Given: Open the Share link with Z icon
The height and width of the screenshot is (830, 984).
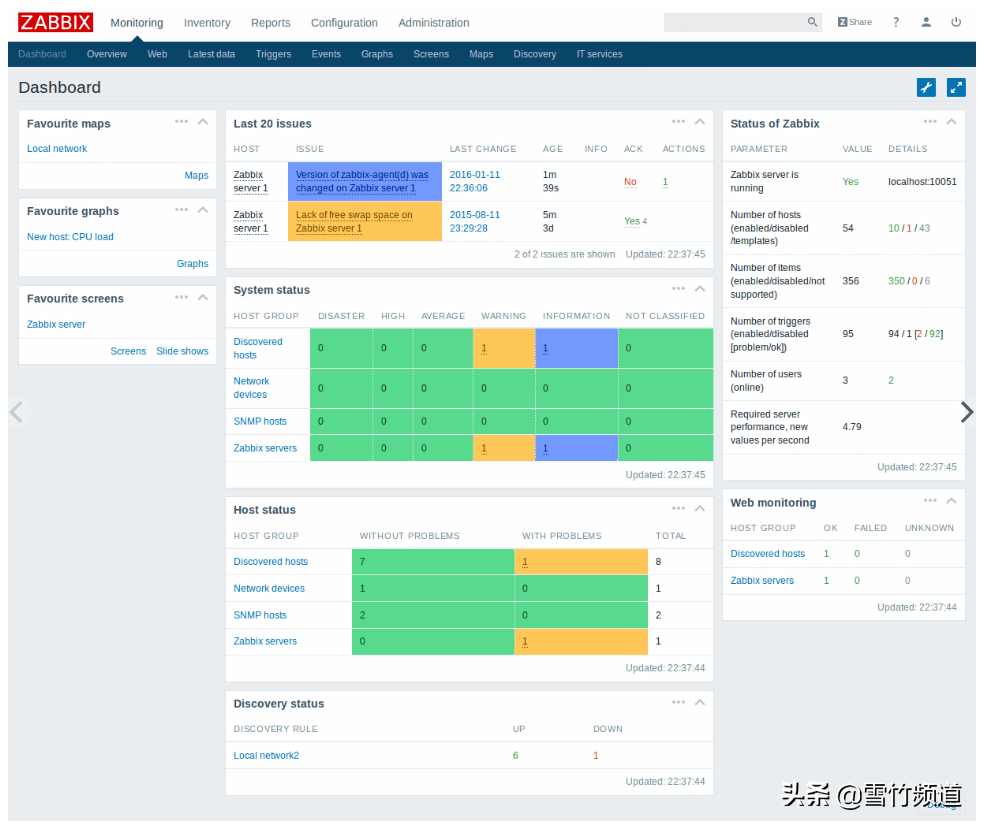Looking at the screenshot, I should [x=855, y=22].
